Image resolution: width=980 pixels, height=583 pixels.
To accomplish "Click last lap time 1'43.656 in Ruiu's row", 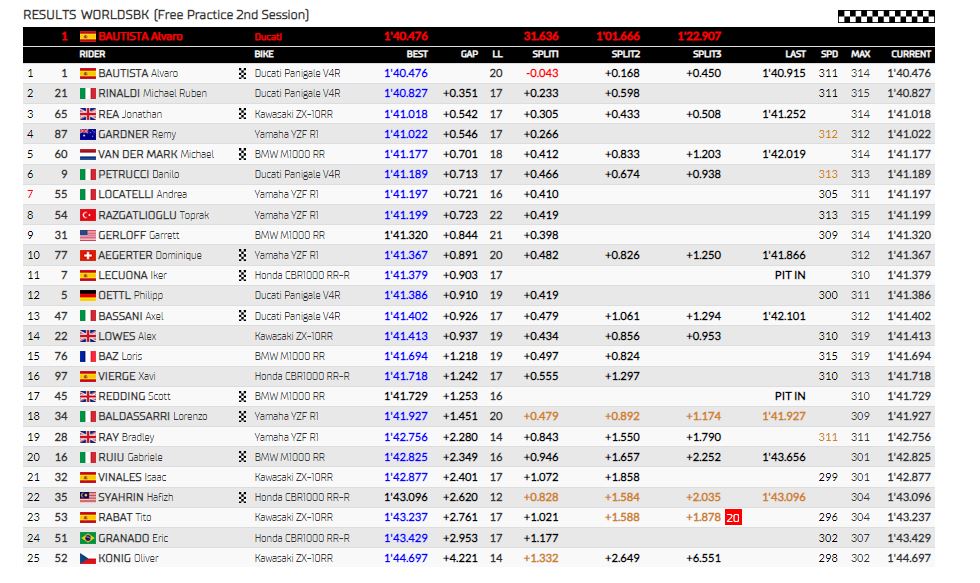I will tap(784, 457).
